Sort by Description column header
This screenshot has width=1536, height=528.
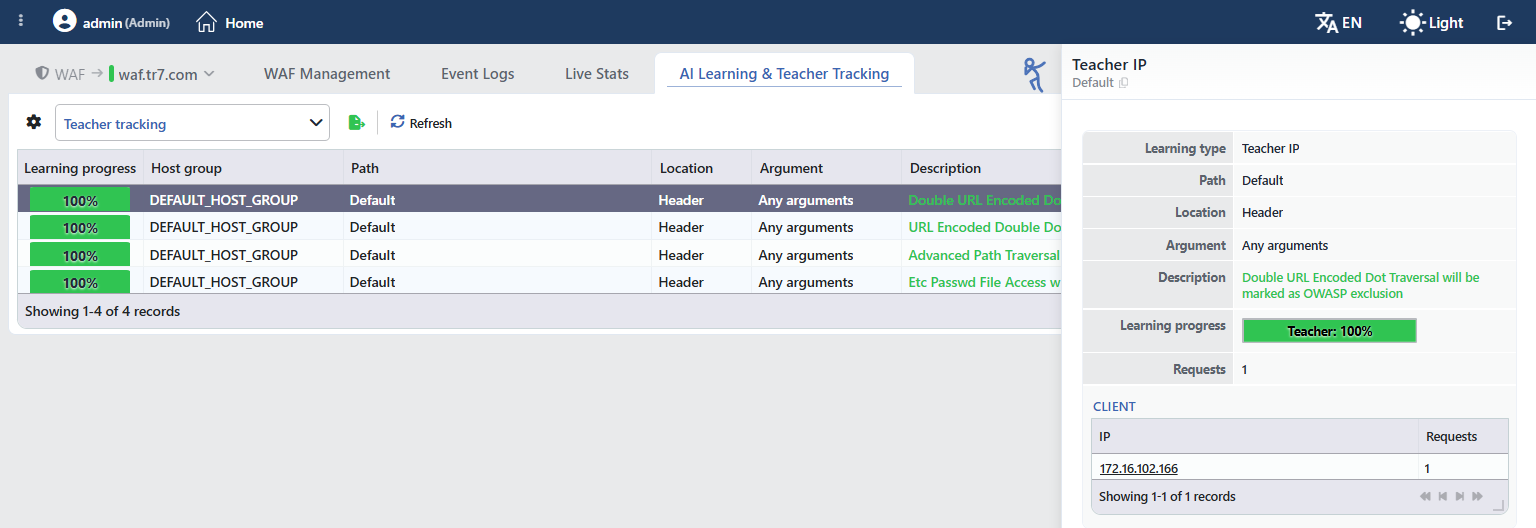click(x=981, y=168)
